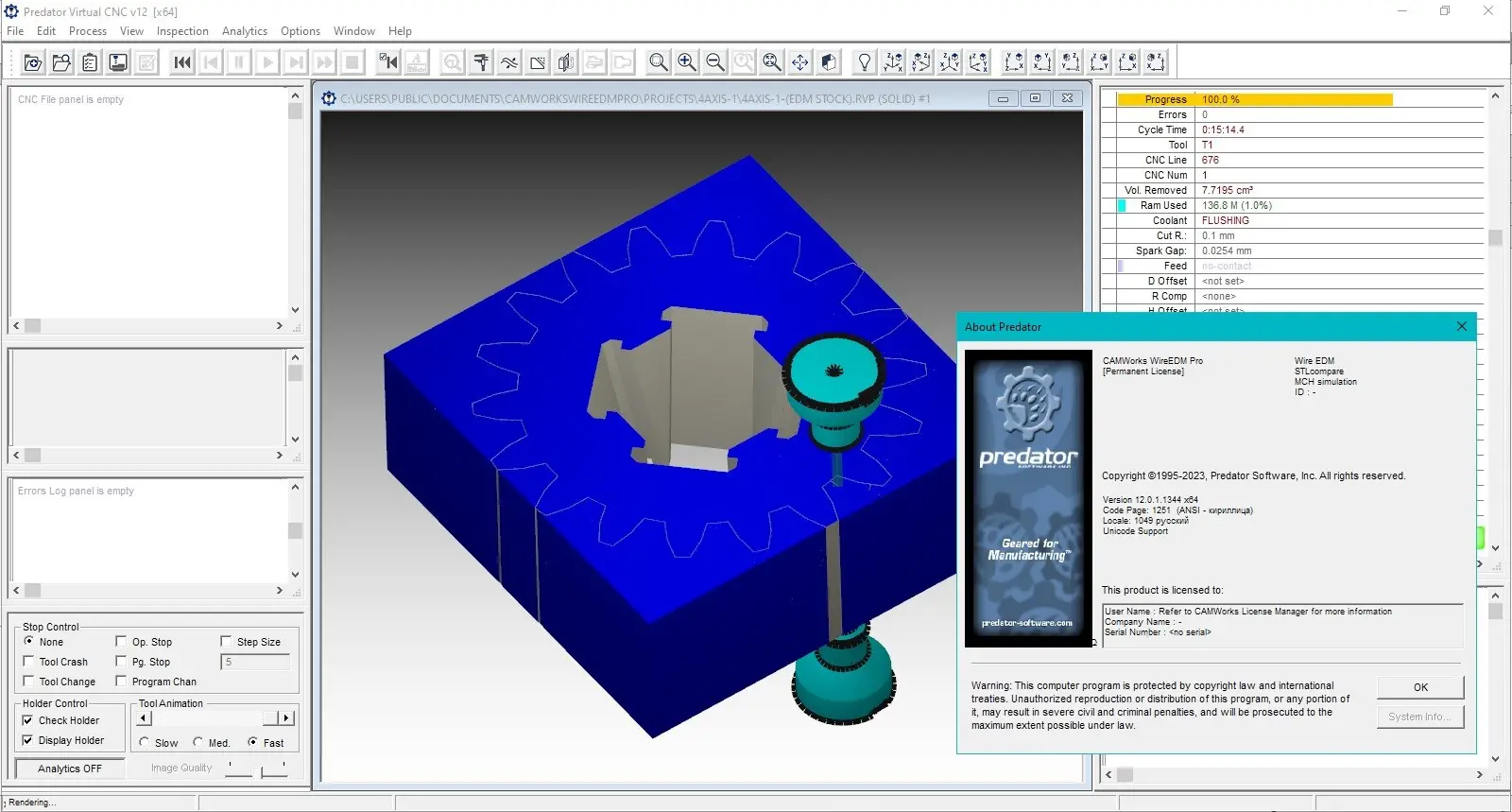Click the open-folder-with-magnifier toolbar icon
The image size is (1512, 812).
pyautogui.click(x=61, y=62)
